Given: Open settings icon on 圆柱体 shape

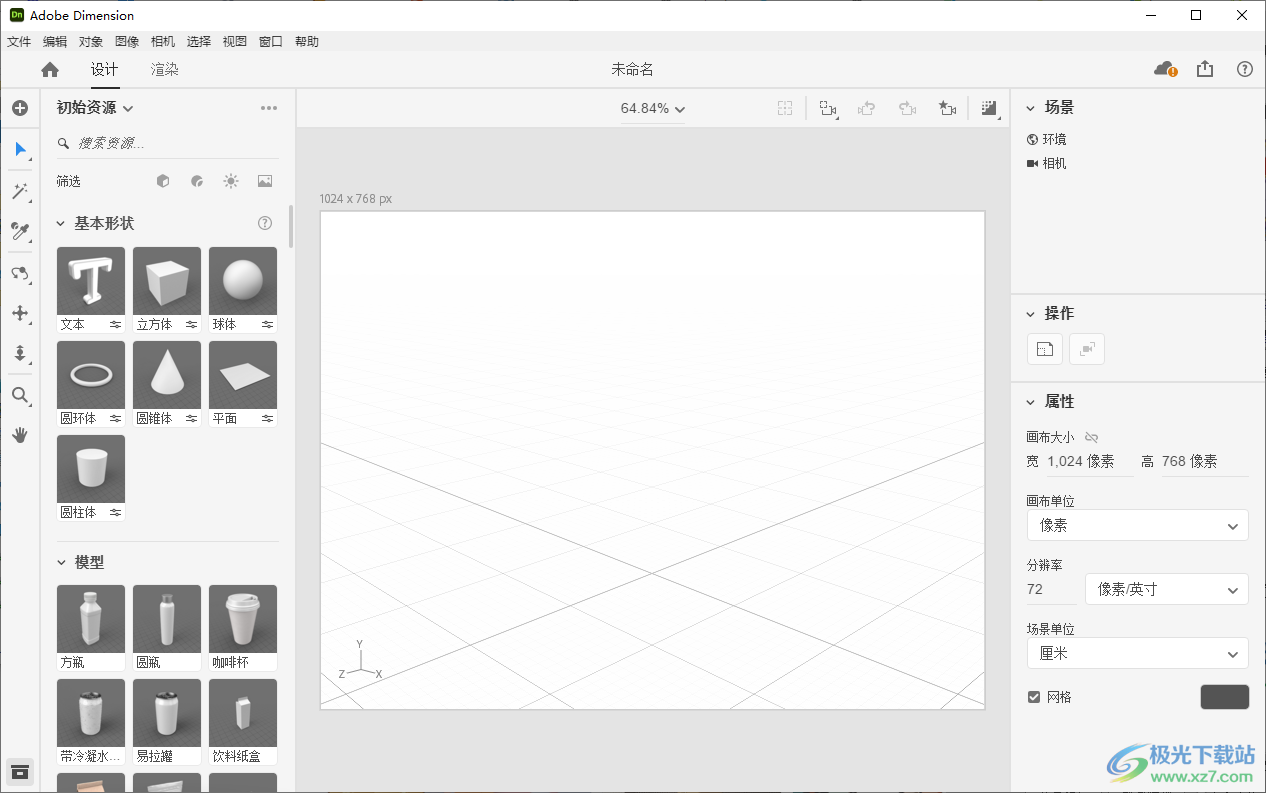Looking at the screenshot, I should pyautogui.click(x=115, y=513).
